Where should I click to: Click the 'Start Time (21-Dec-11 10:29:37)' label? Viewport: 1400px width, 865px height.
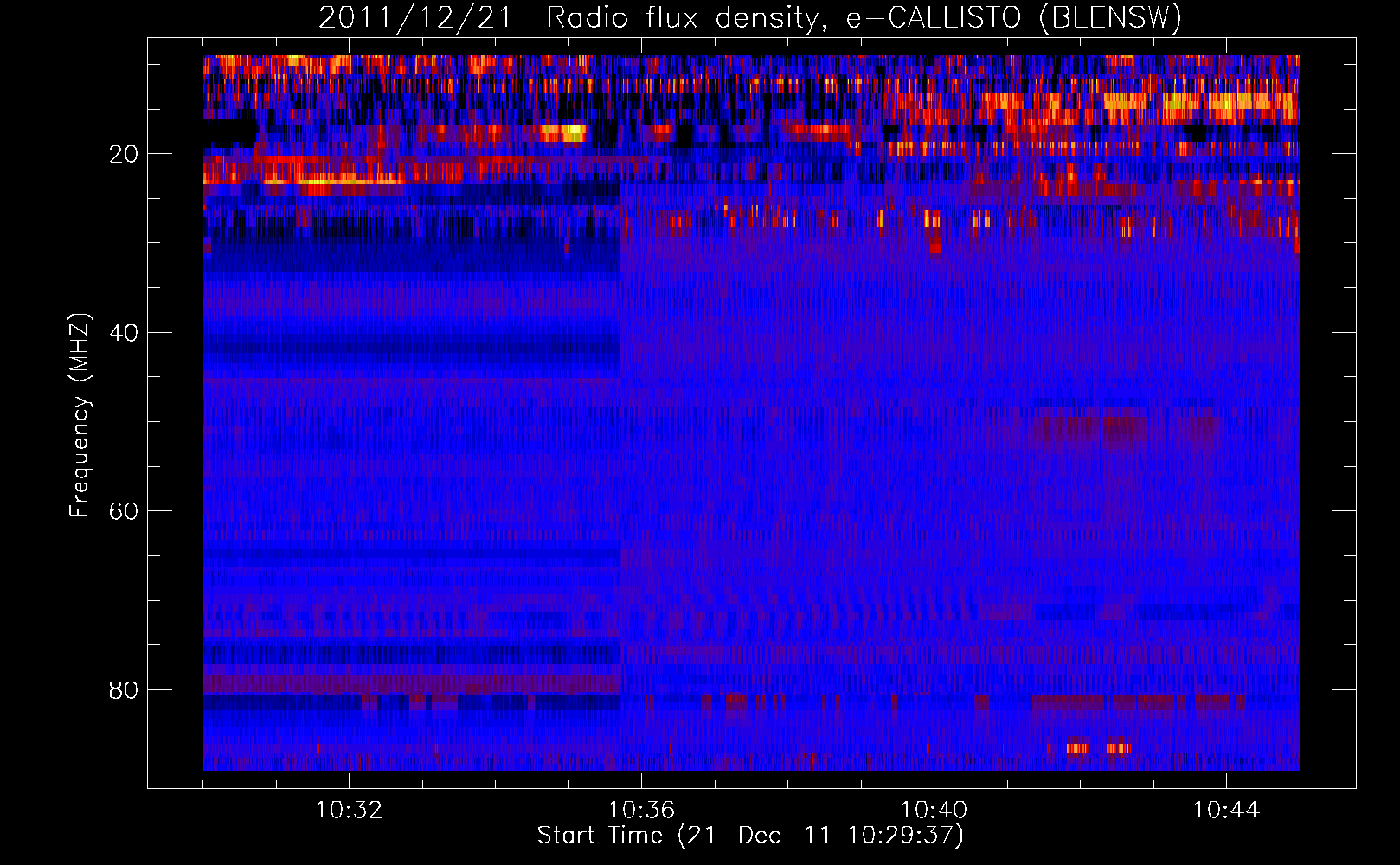pos(750,836)
